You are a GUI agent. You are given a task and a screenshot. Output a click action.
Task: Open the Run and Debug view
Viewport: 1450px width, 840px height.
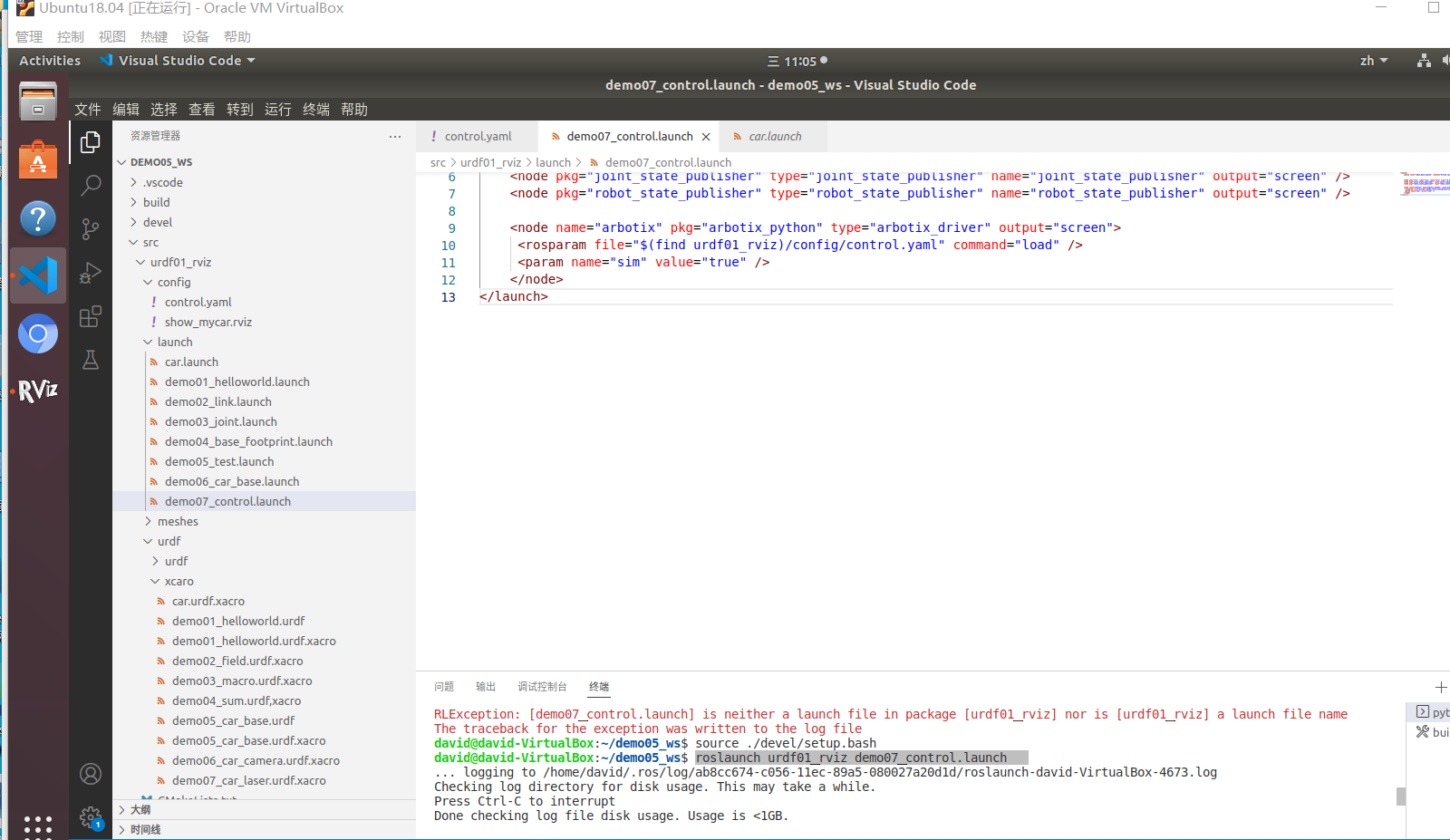pos(91,273)
